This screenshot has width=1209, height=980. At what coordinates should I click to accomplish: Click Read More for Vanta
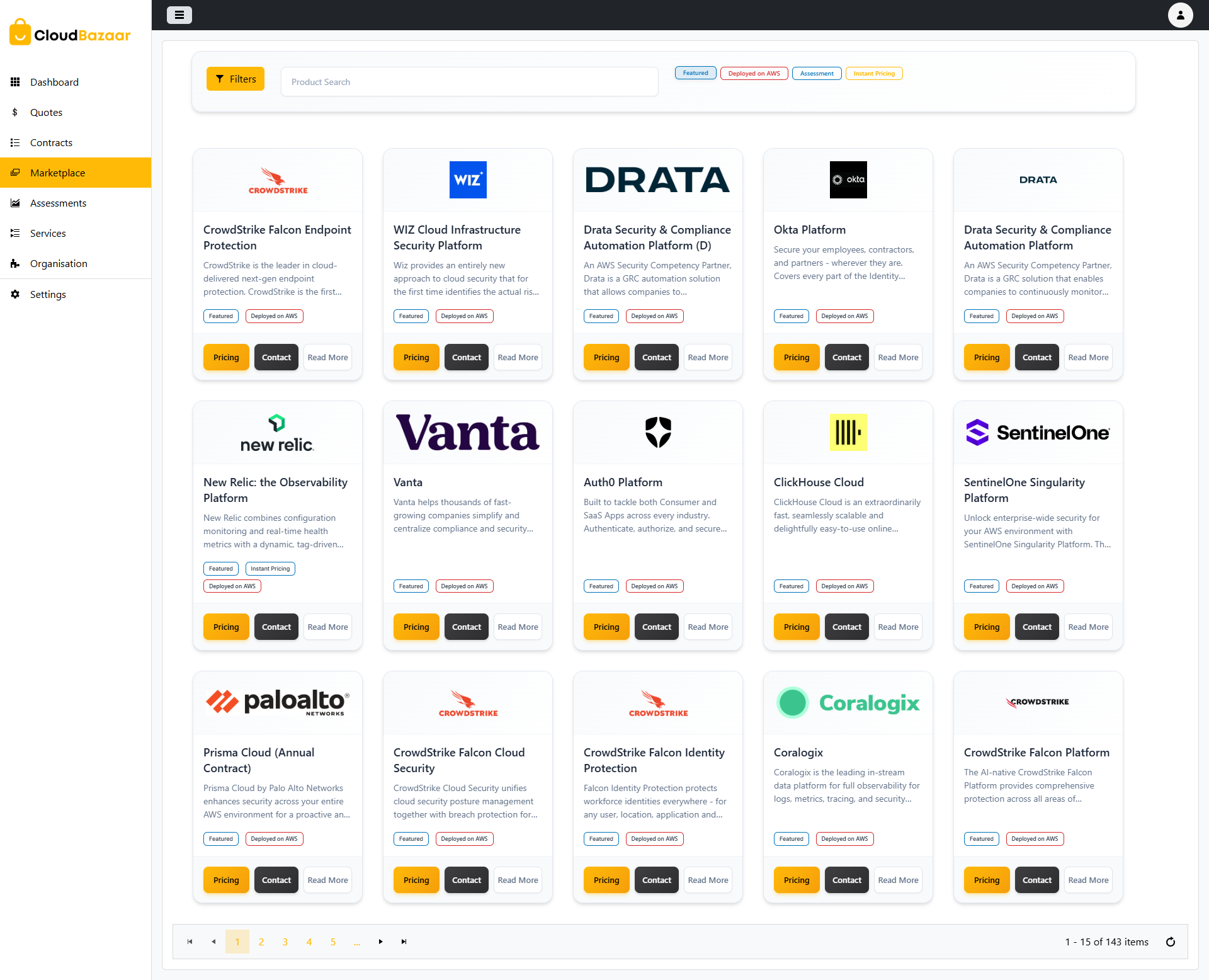point(518,627)
